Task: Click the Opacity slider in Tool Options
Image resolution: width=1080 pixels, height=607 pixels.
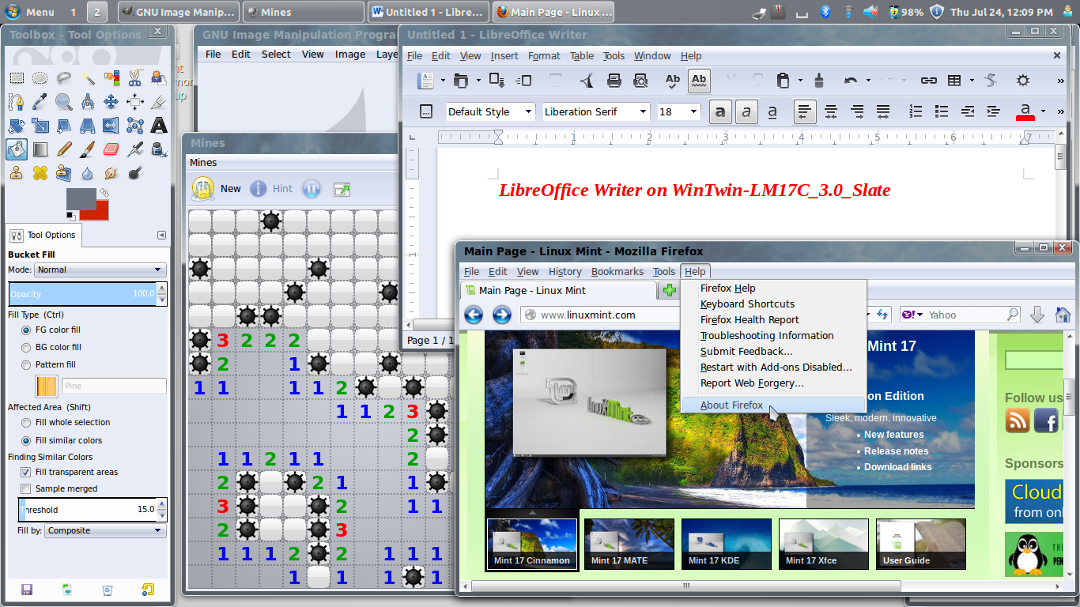Action: (x=83, y=294)
